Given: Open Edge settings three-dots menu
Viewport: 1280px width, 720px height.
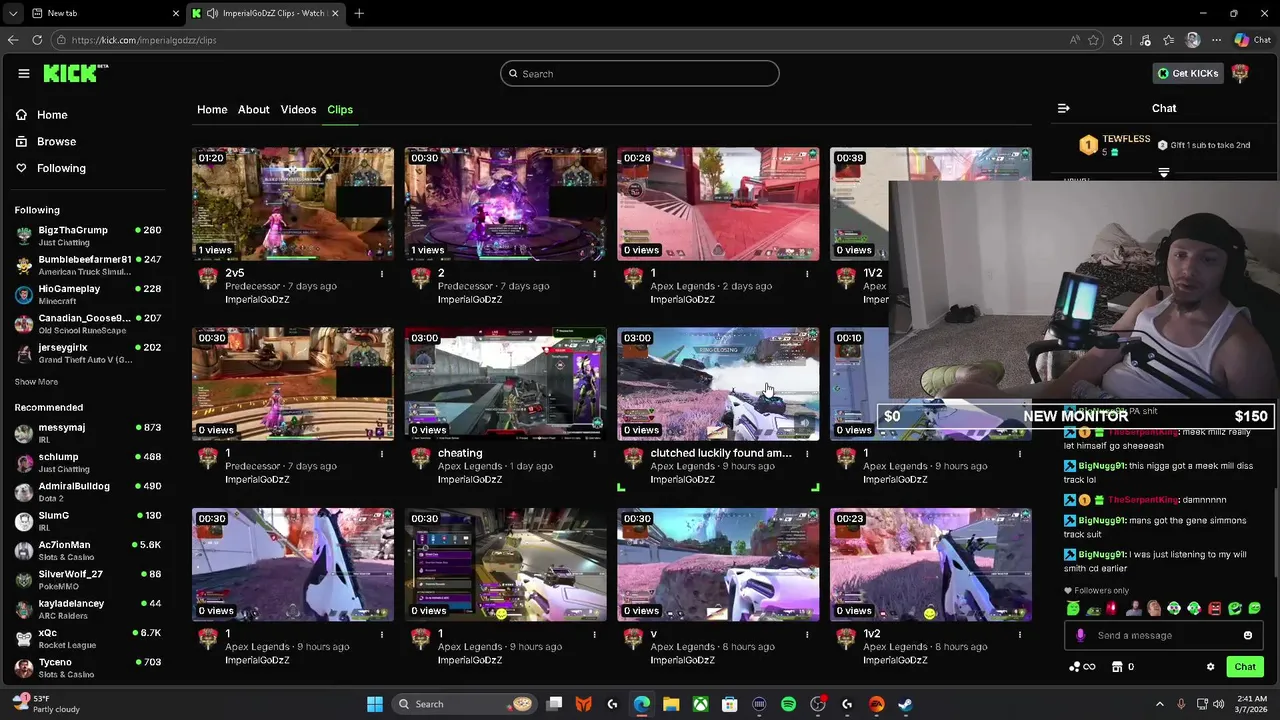Looking at the screenshot, I should 1216,40.
